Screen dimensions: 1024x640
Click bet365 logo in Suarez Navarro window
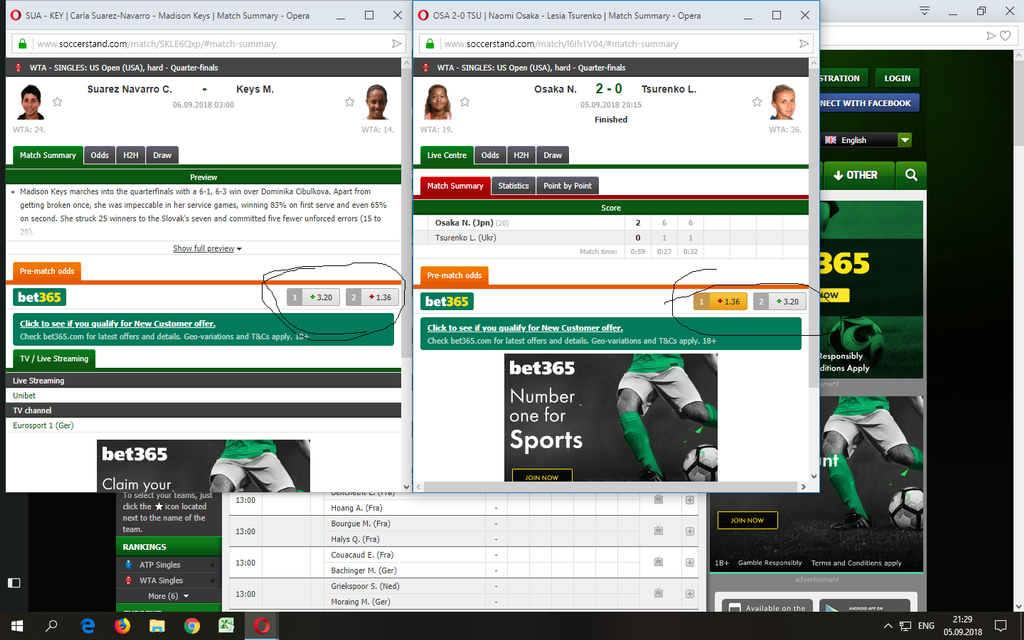click(39, 297)
